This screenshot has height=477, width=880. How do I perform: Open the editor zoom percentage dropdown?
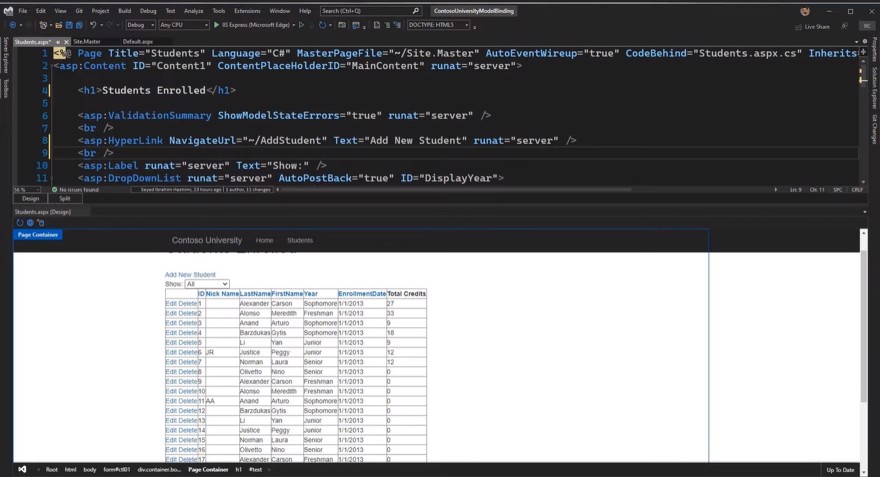(26, 190)
